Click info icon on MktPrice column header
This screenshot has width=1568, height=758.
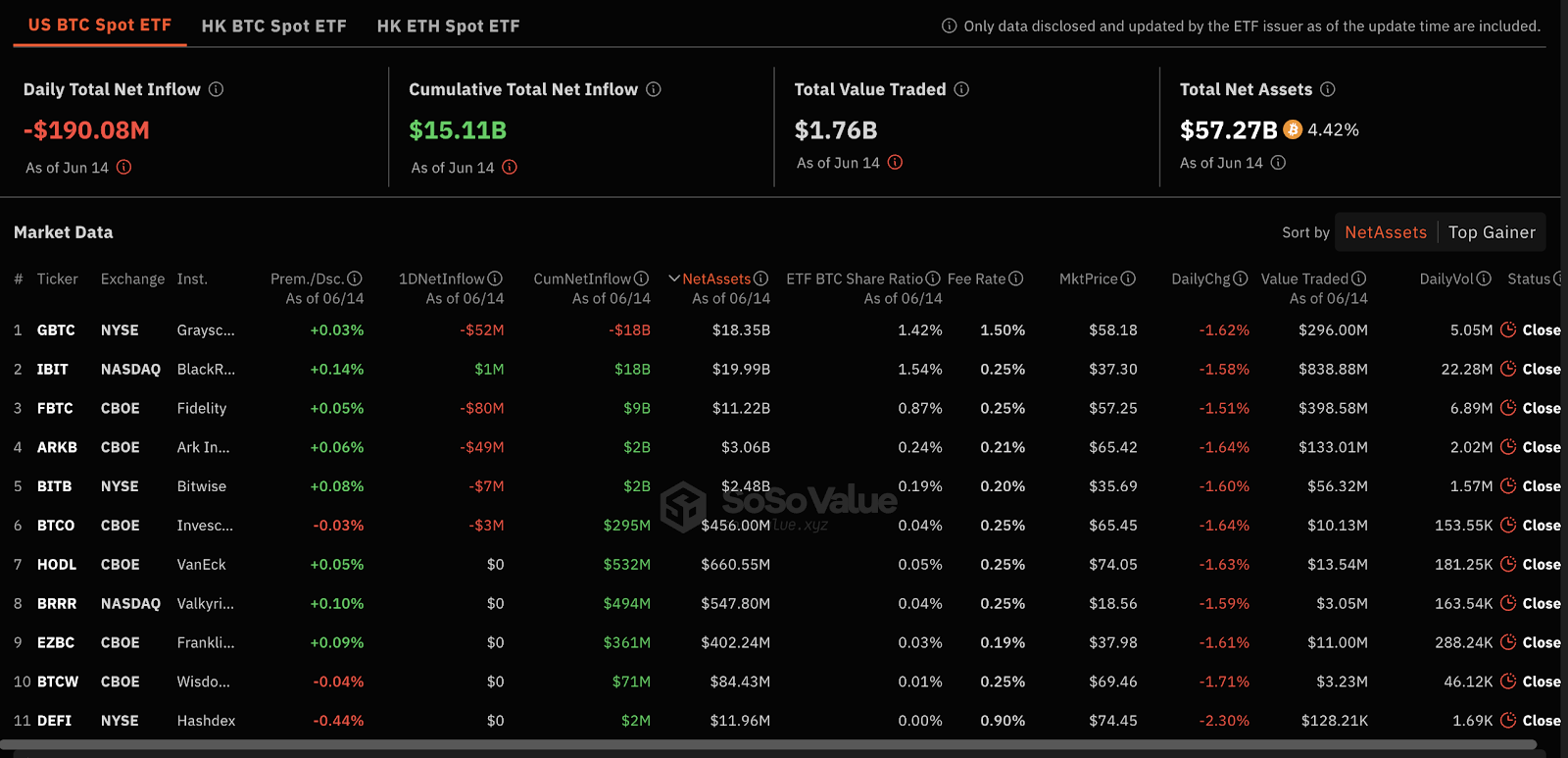[1128, 278]
